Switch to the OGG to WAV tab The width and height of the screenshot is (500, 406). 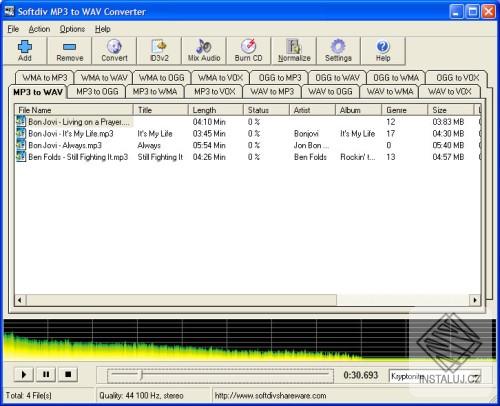tap(337, 78)
